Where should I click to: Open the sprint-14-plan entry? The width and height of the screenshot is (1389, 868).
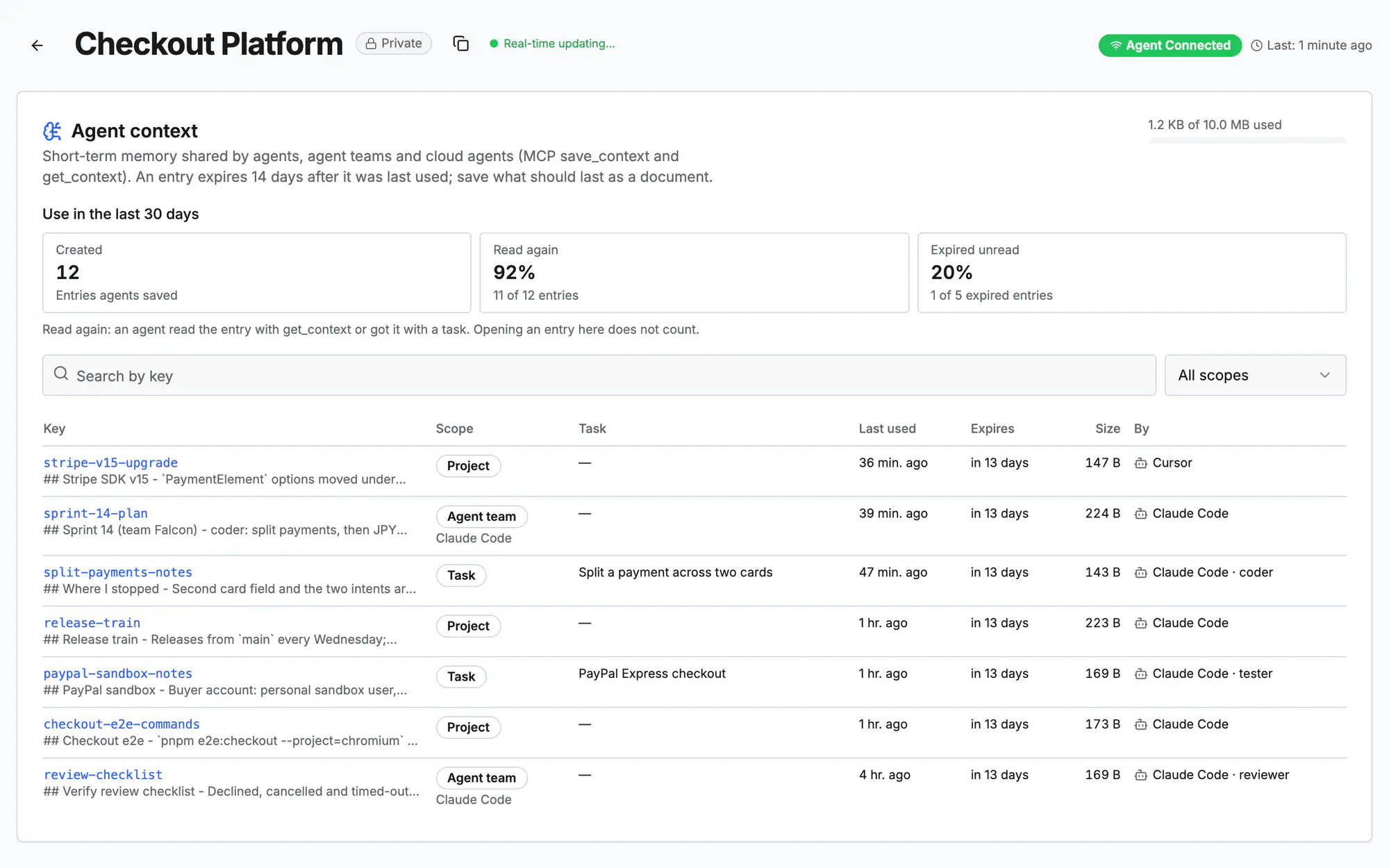96,513
